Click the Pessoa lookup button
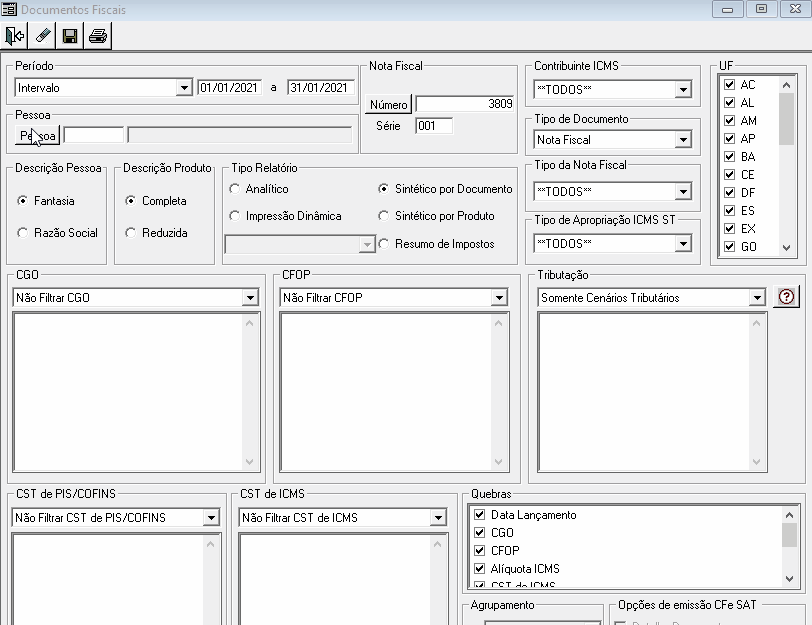The width and height of the screenshot is (812, 625). pyautogui.click(x=37, y=136)
